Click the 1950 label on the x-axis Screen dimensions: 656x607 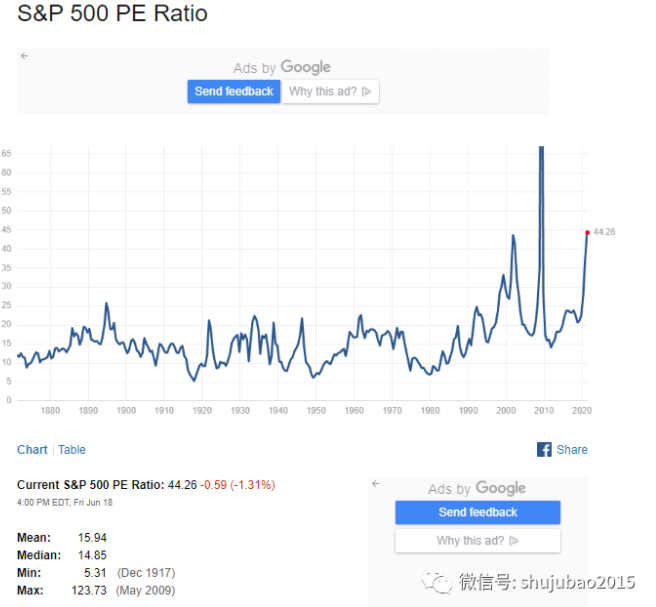(x=316, y=411)
